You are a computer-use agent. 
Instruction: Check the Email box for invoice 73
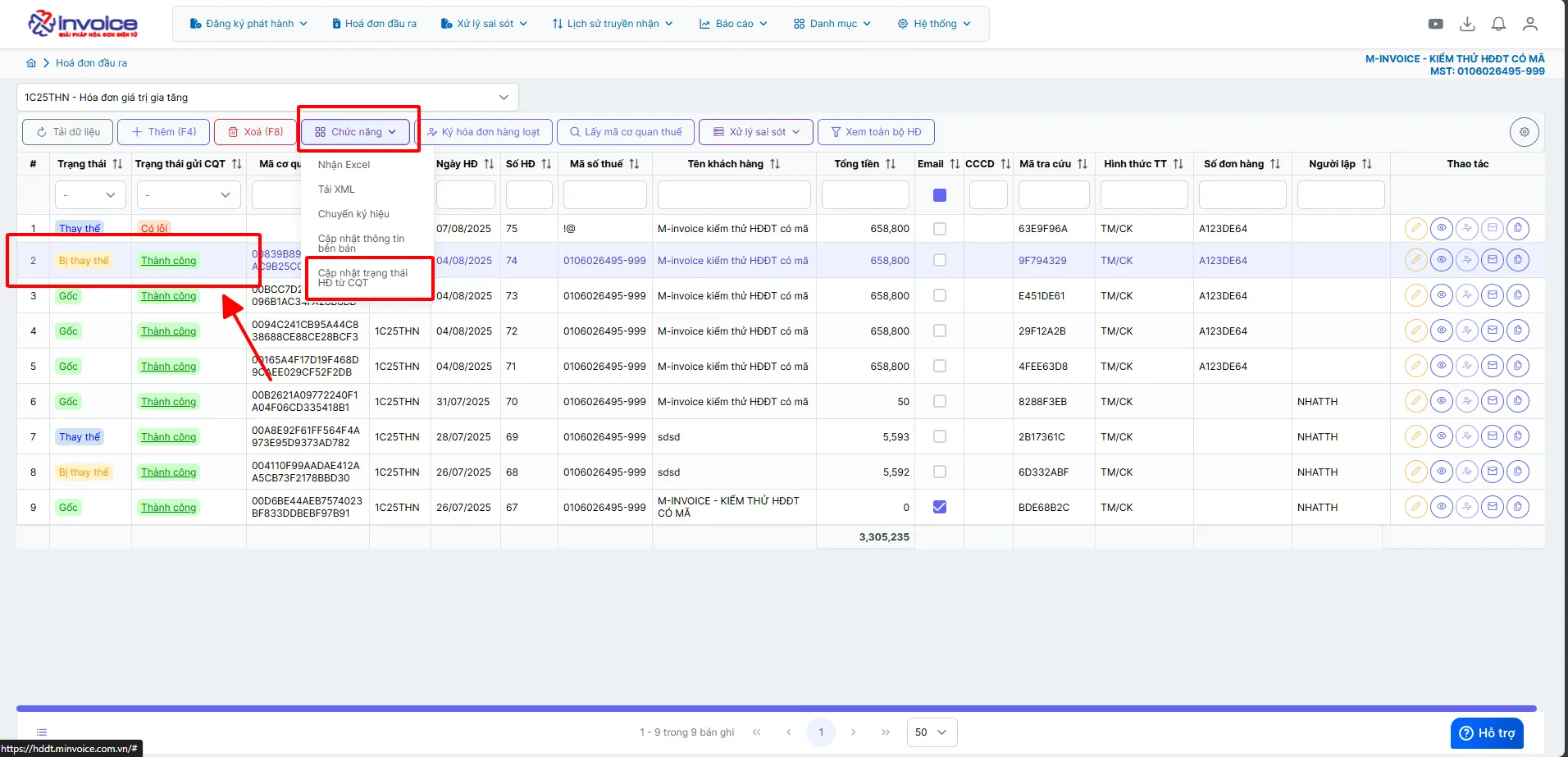[x=940, y=295]
